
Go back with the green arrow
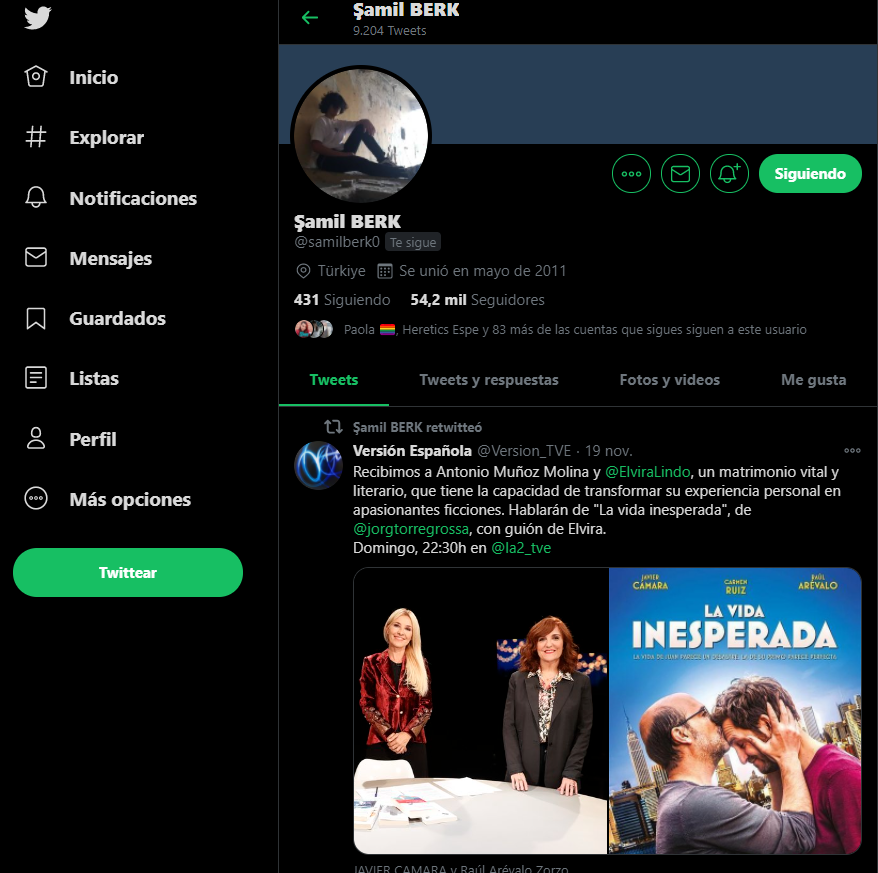click(x=310, y=17)
